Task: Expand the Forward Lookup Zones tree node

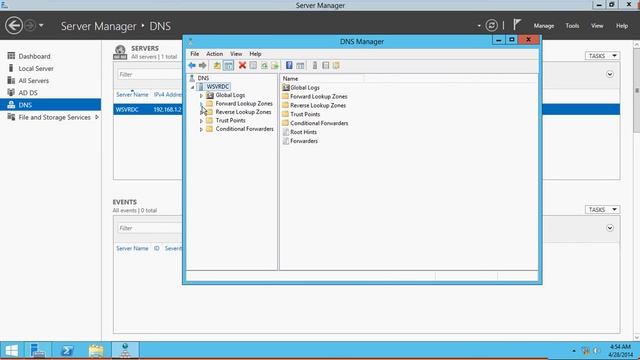Action: point(201,104)
